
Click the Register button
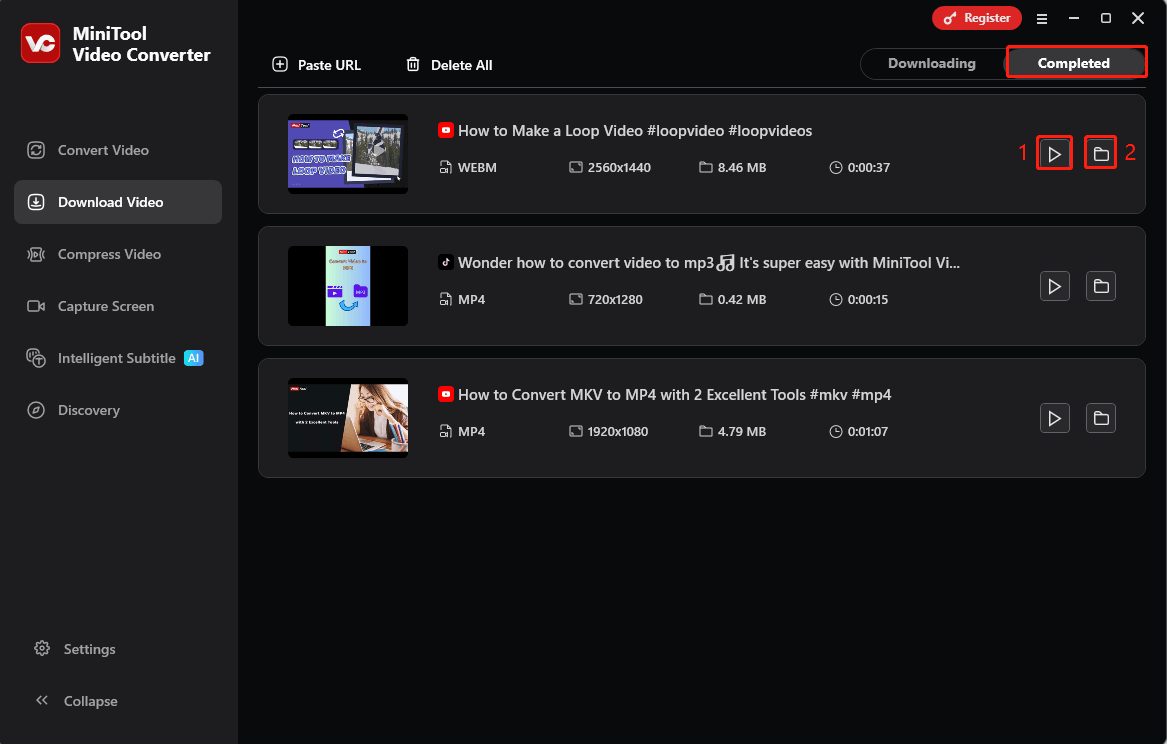[x=976, y=17]
